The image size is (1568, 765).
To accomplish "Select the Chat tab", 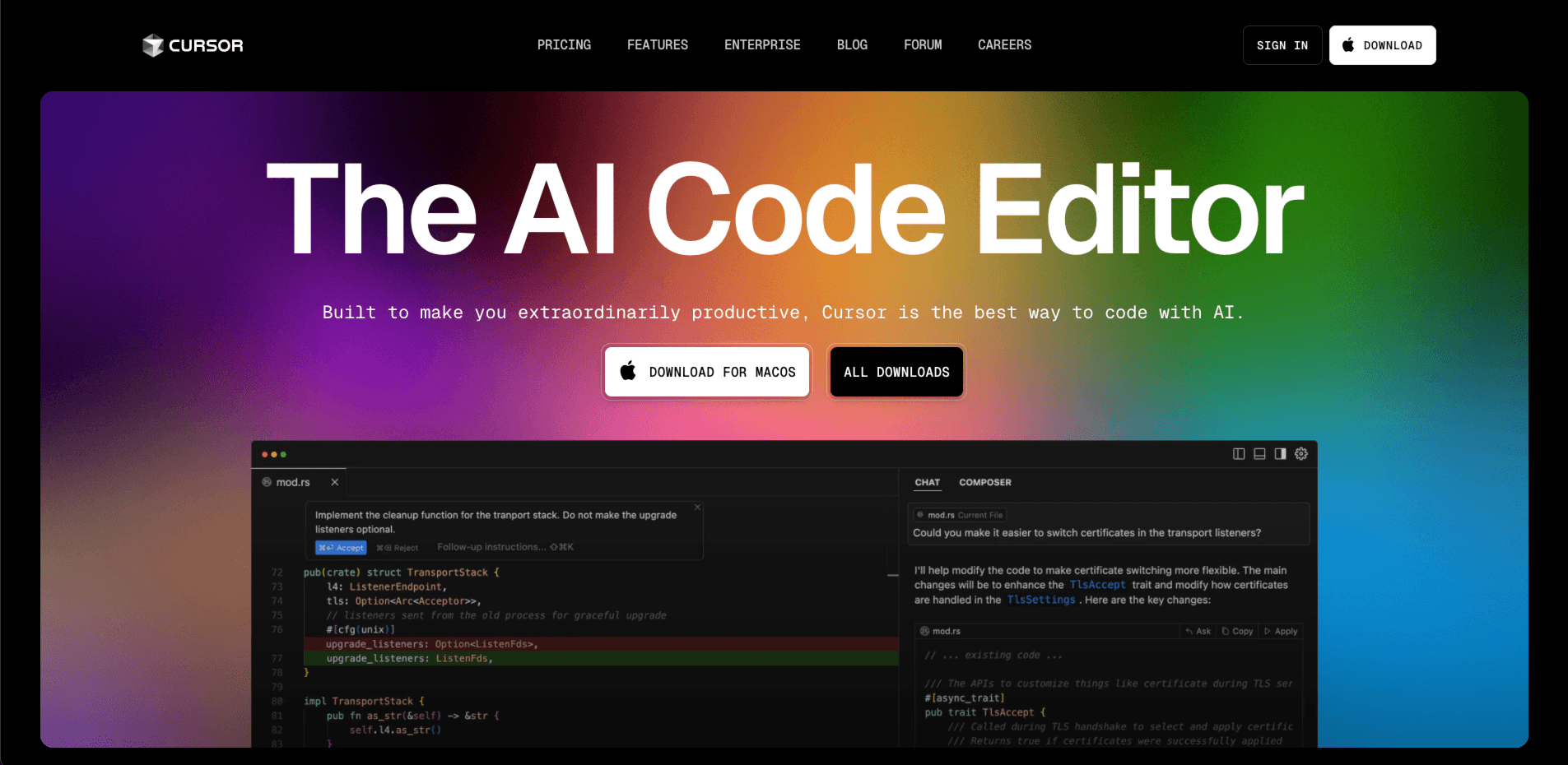I will (x=927, y=483).
